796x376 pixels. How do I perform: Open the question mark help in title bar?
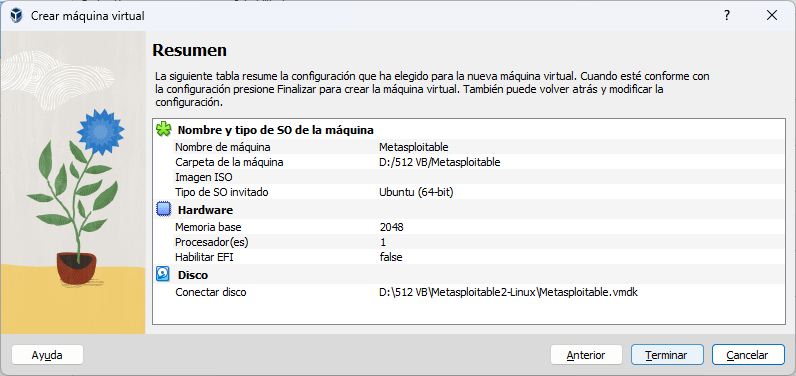727,16
